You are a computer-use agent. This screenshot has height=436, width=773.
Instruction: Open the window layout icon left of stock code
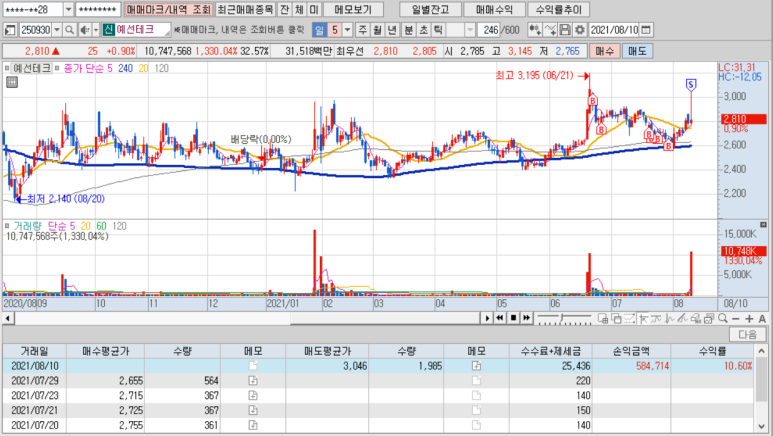point(9,30)
